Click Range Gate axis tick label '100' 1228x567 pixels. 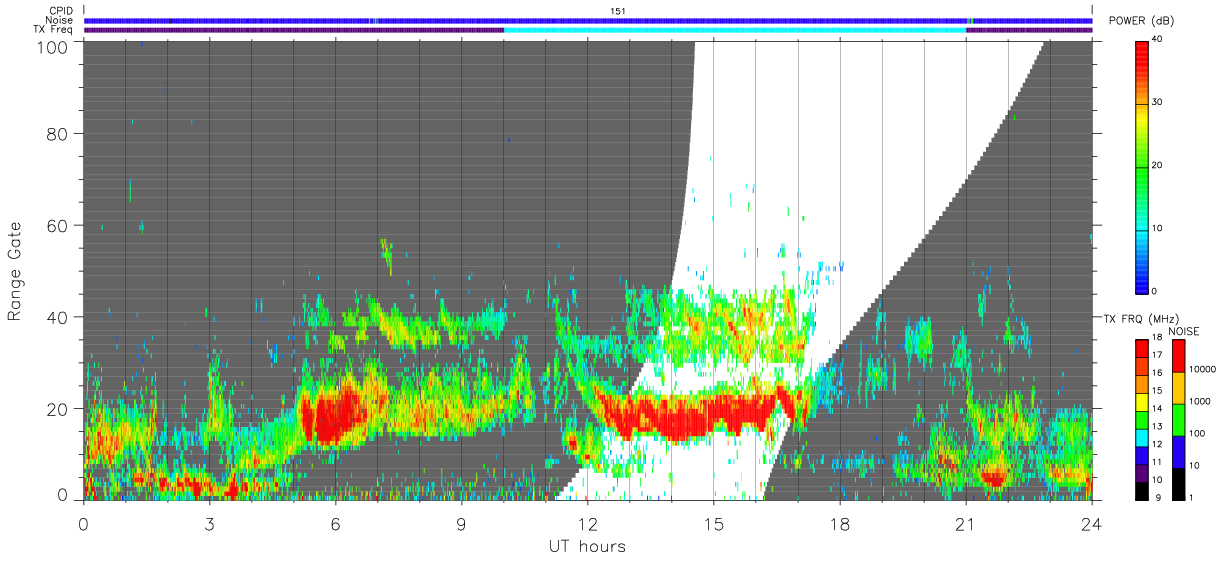click(x=54, y=47)
